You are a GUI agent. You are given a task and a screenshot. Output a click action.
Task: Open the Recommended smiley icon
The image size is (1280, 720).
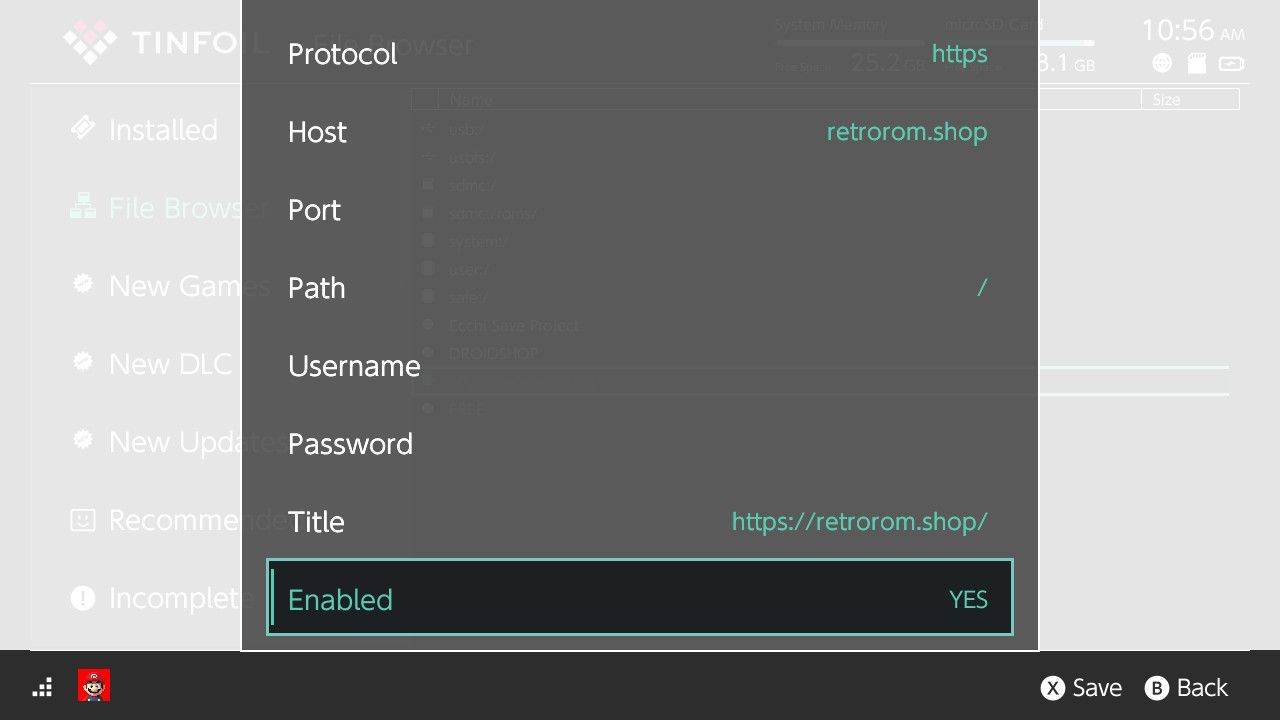click(83, 520)
